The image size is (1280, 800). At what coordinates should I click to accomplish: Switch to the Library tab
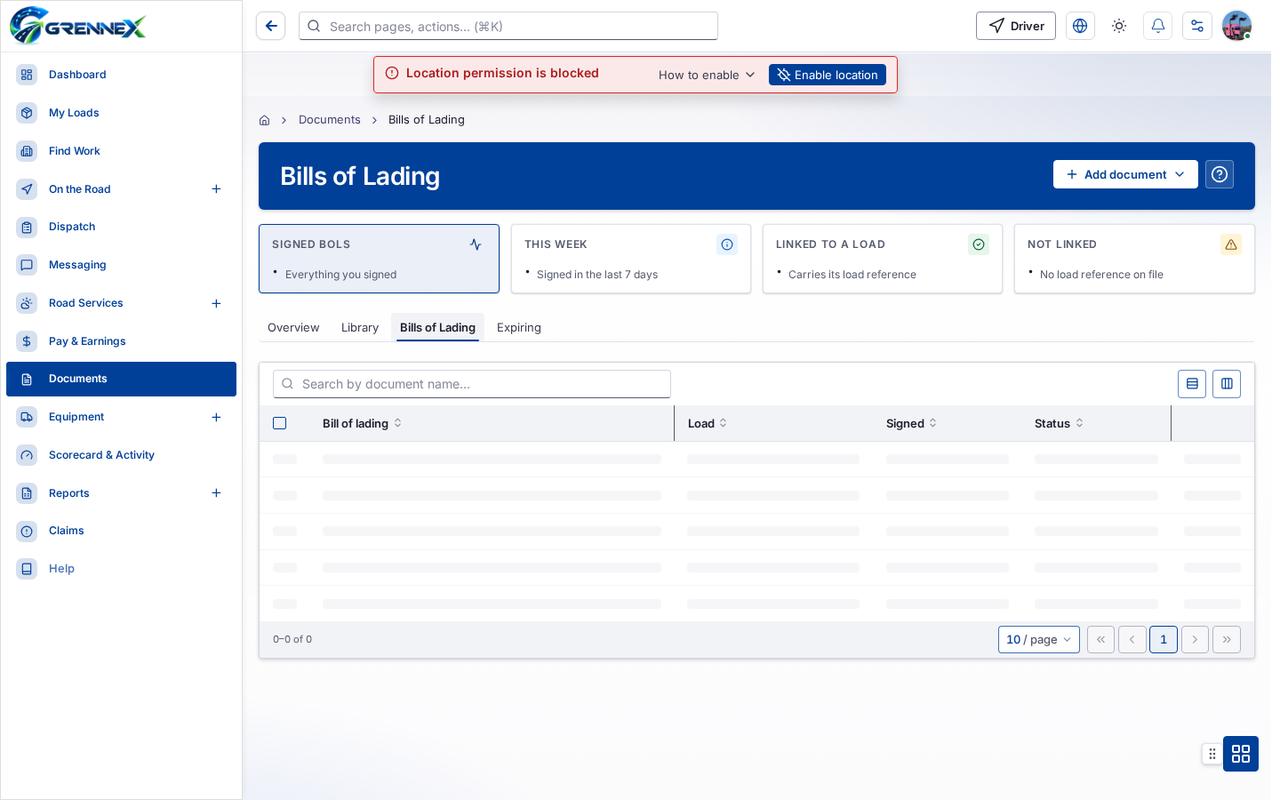(360, 328)
